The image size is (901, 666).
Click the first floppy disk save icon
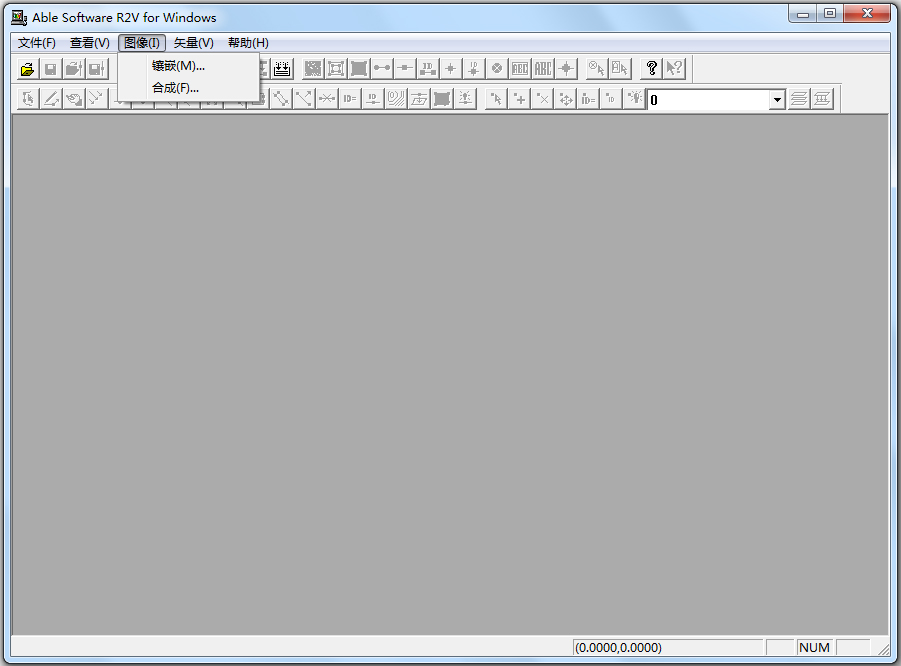point(50,69)
